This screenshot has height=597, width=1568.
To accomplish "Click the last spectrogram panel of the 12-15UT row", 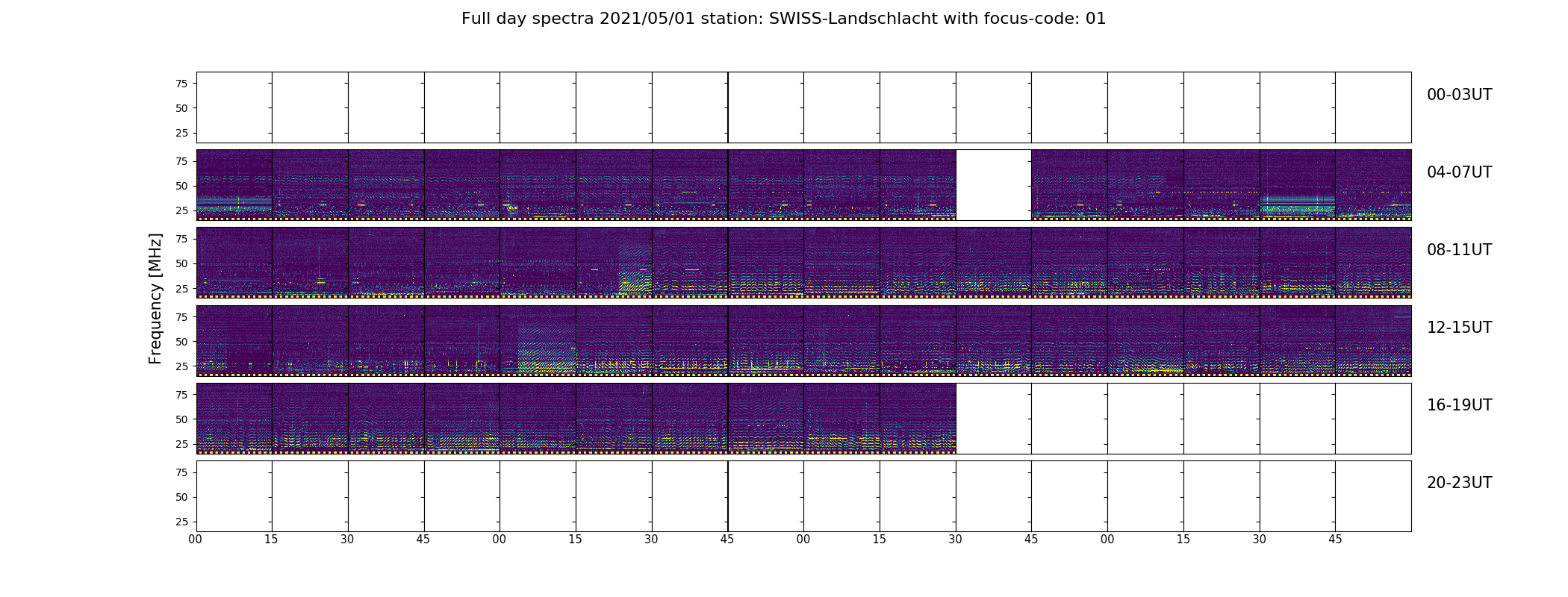I will (x=1373, y=341).
